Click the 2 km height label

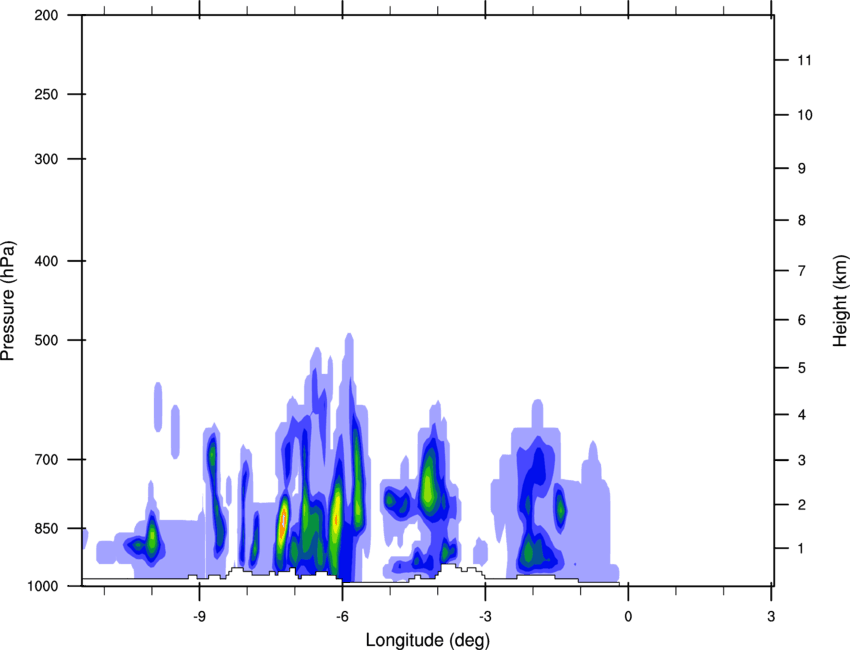801,505
